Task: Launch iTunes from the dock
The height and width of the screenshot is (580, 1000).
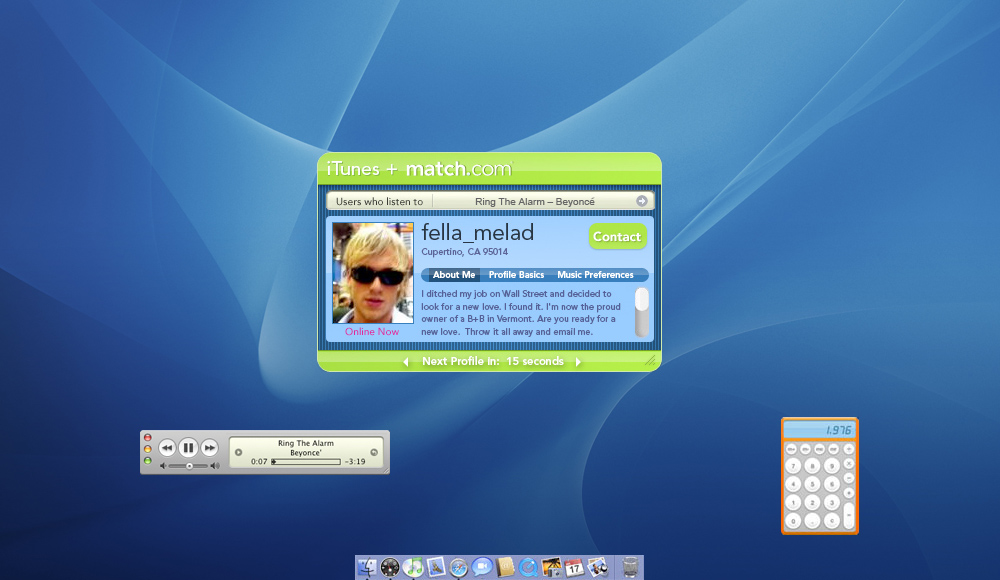Action: 413,567
